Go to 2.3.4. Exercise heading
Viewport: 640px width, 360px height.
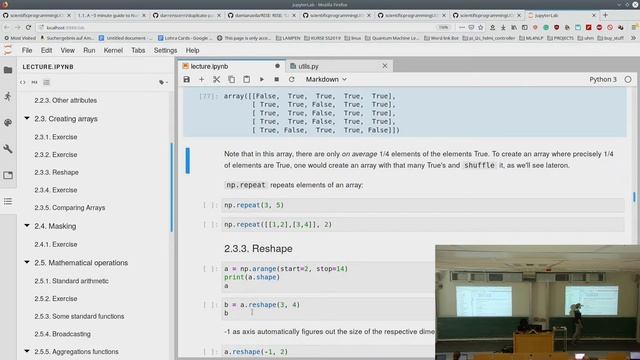click(x=56, y=190)
